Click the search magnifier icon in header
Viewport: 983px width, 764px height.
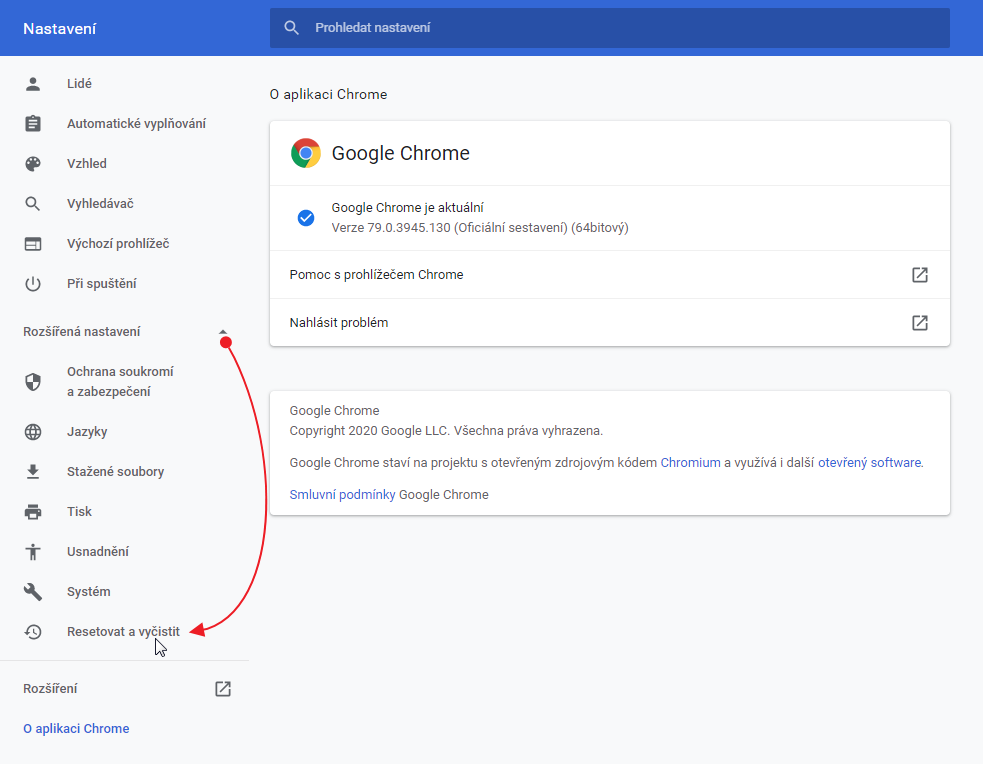(x=292, y=28)
